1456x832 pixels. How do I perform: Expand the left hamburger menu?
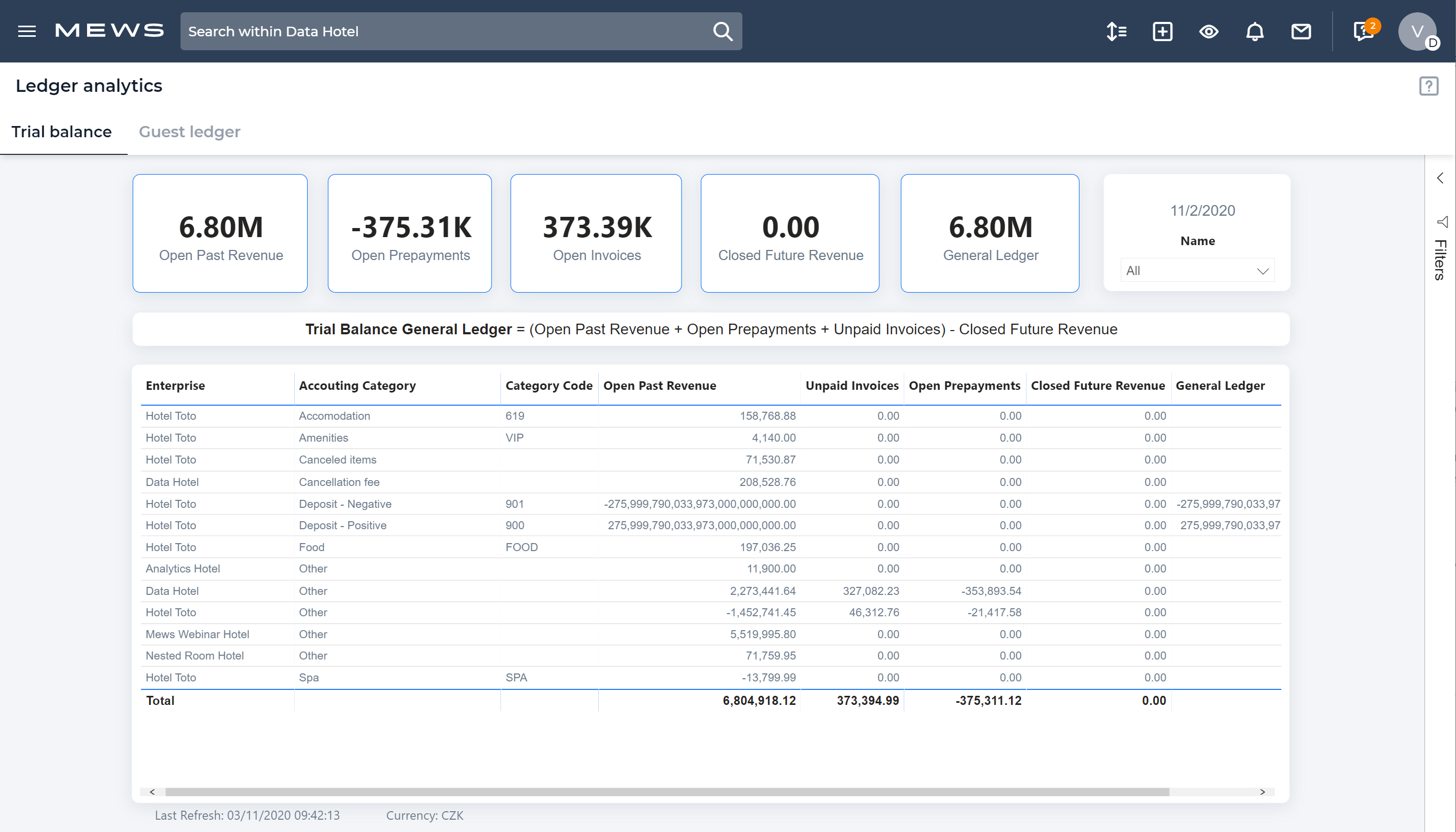point(27,31)
